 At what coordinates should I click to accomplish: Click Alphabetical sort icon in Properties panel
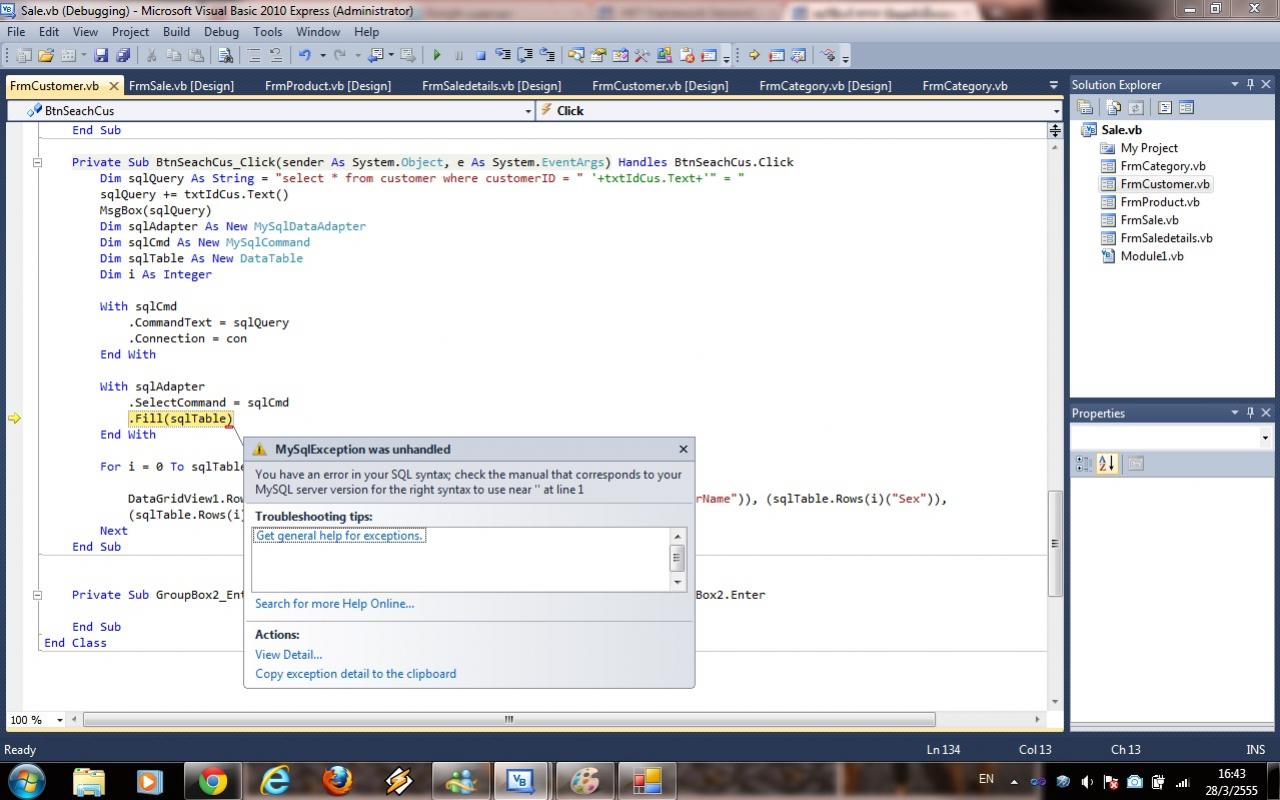tap(1106, 463)
